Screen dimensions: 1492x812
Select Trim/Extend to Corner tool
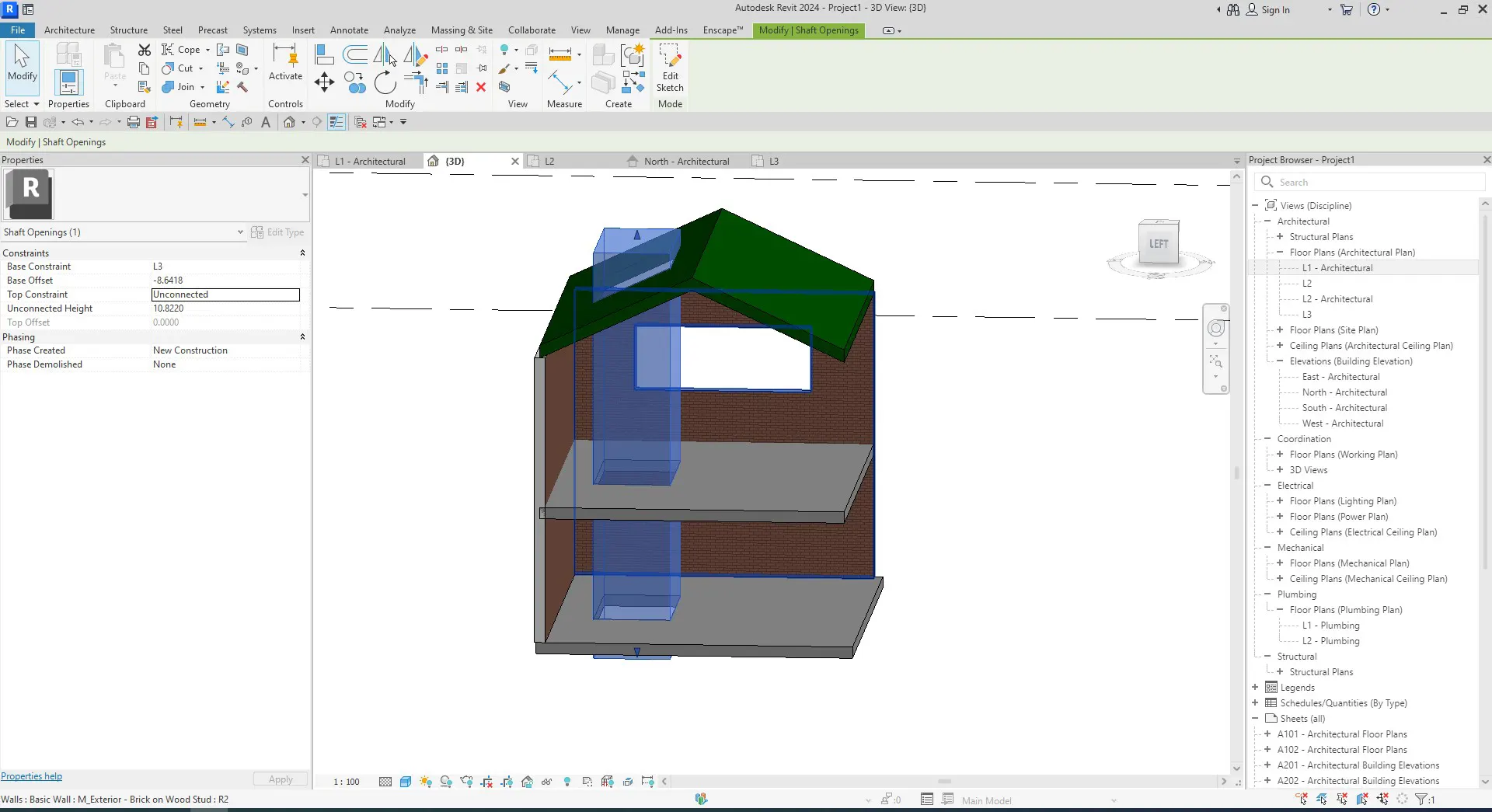click(417, 82)
